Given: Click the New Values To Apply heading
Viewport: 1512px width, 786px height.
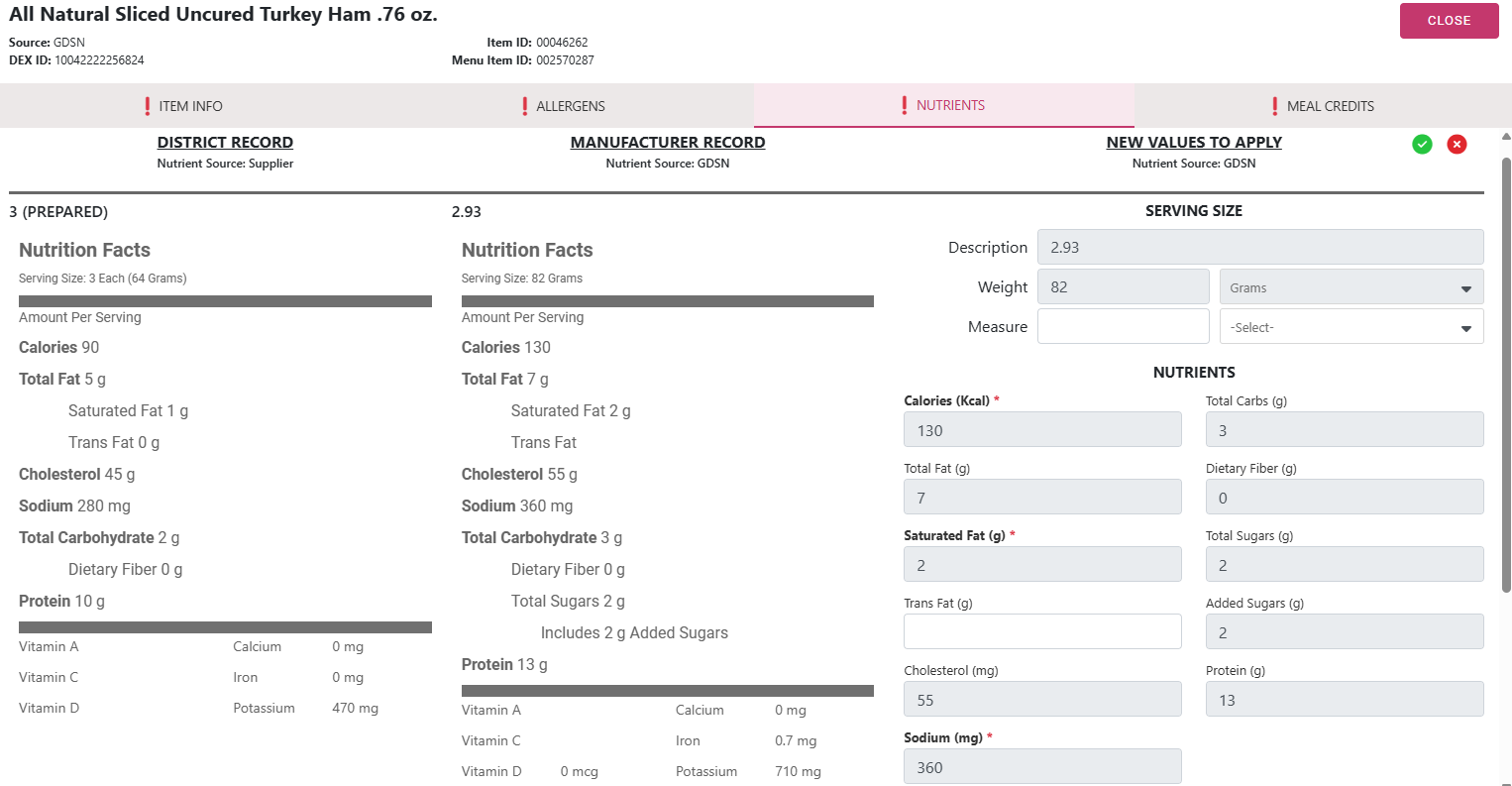Looking at the screenshot, I should [1194, 143].
